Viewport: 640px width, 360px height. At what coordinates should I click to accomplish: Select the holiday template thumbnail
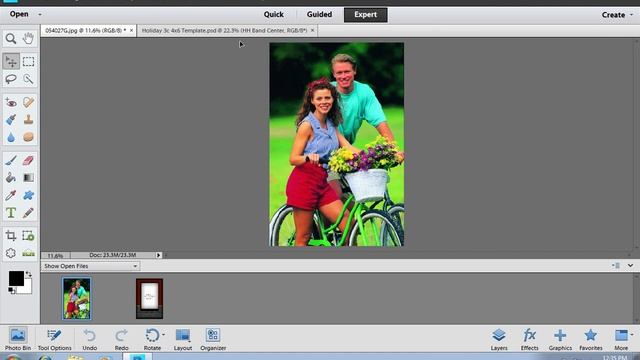(x=149, y=299)
